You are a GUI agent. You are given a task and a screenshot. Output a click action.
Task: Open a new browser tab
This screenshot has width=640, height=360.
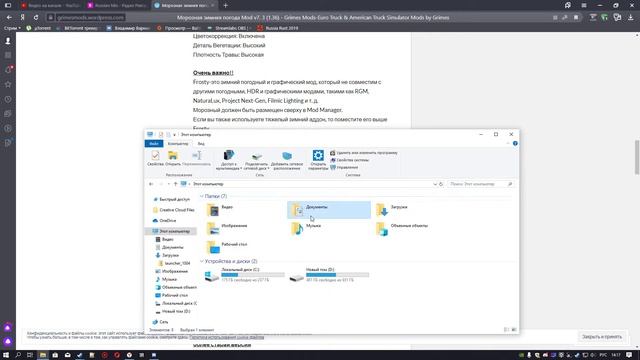[x=225, y=5]
